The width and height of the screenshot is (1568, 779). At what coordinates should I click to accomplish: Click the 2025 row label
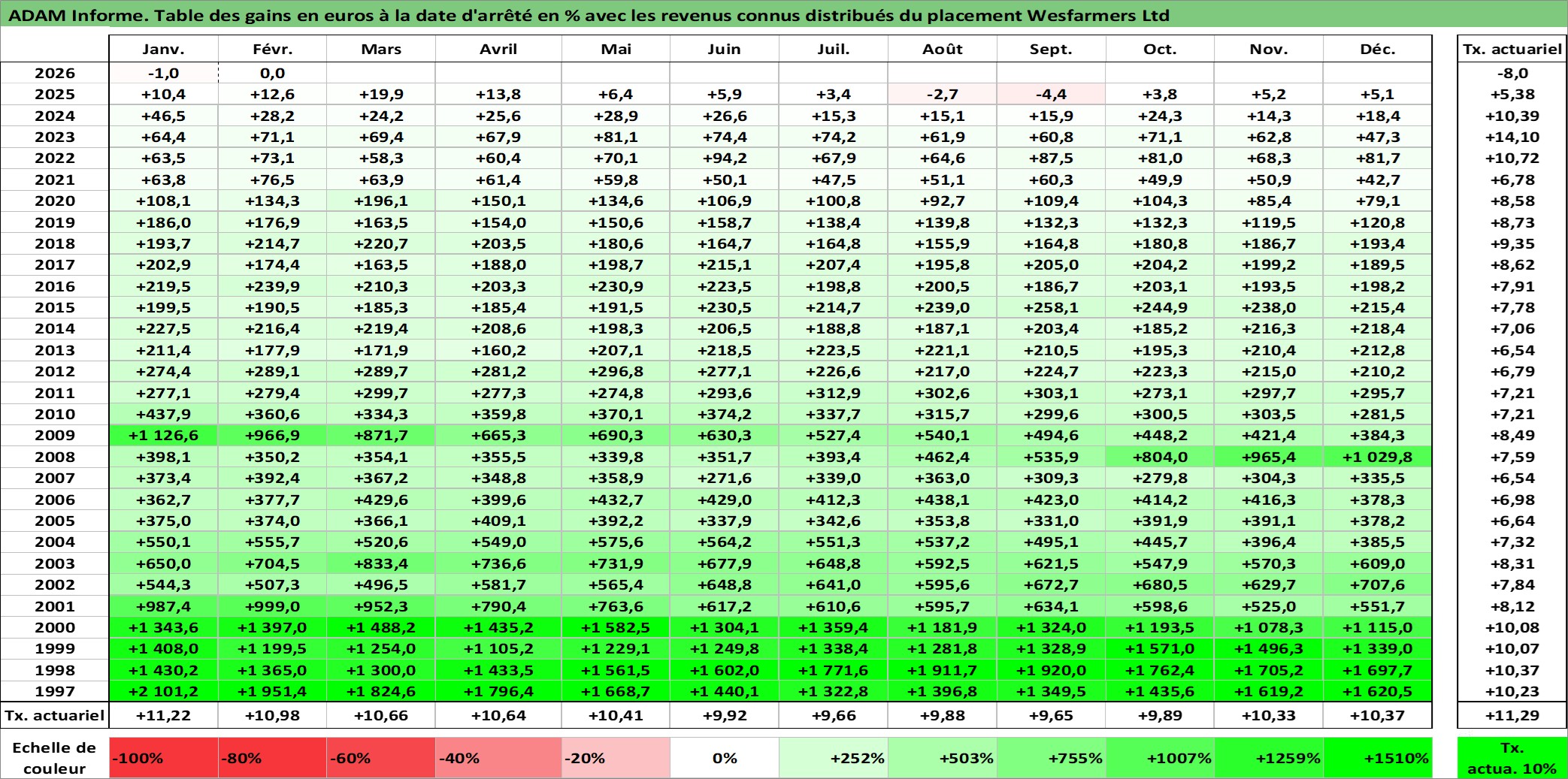[x=55, y=94]
